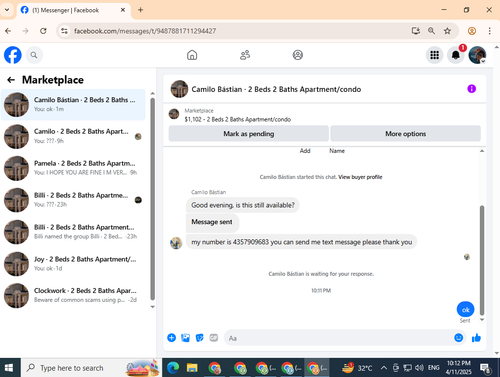Open the Camilo conversation with ??? message

73,136
